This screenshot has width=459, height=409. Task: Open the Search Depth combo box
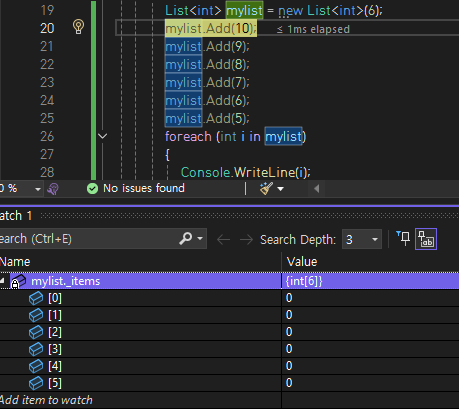[362, 239]
